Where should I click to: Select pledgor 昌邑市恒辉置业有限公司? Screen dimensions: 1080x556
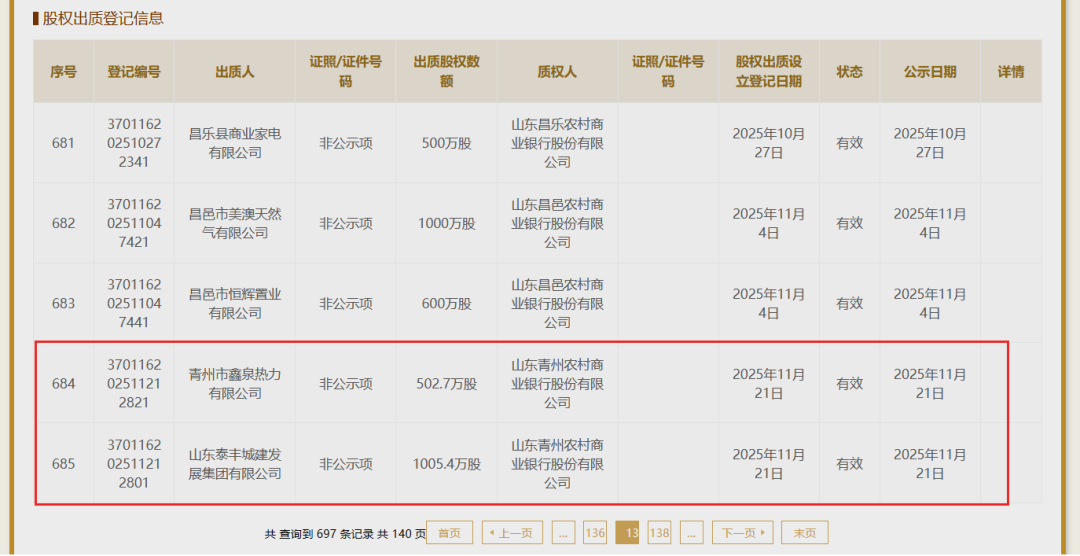[235, 303]
